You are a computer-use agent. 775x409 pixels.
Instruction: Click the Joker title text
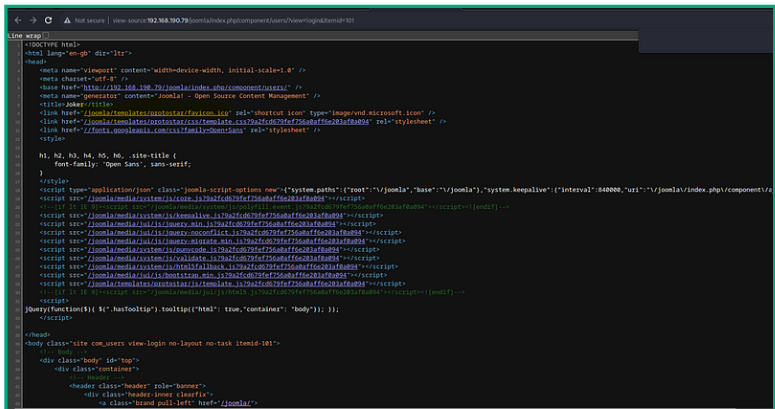pyautogui.click(x=74, y=104)
